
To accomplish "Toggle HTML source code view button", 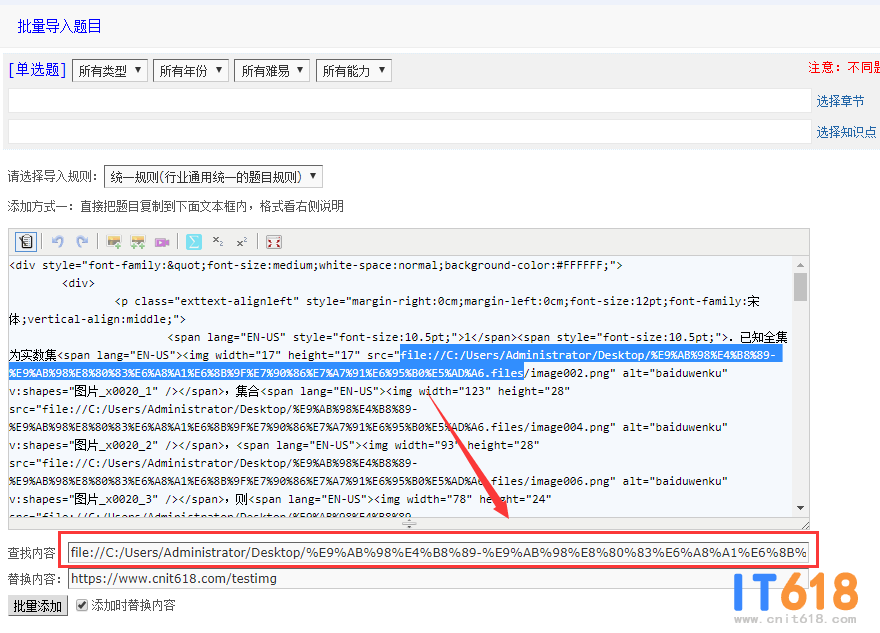I will [26, 242].
